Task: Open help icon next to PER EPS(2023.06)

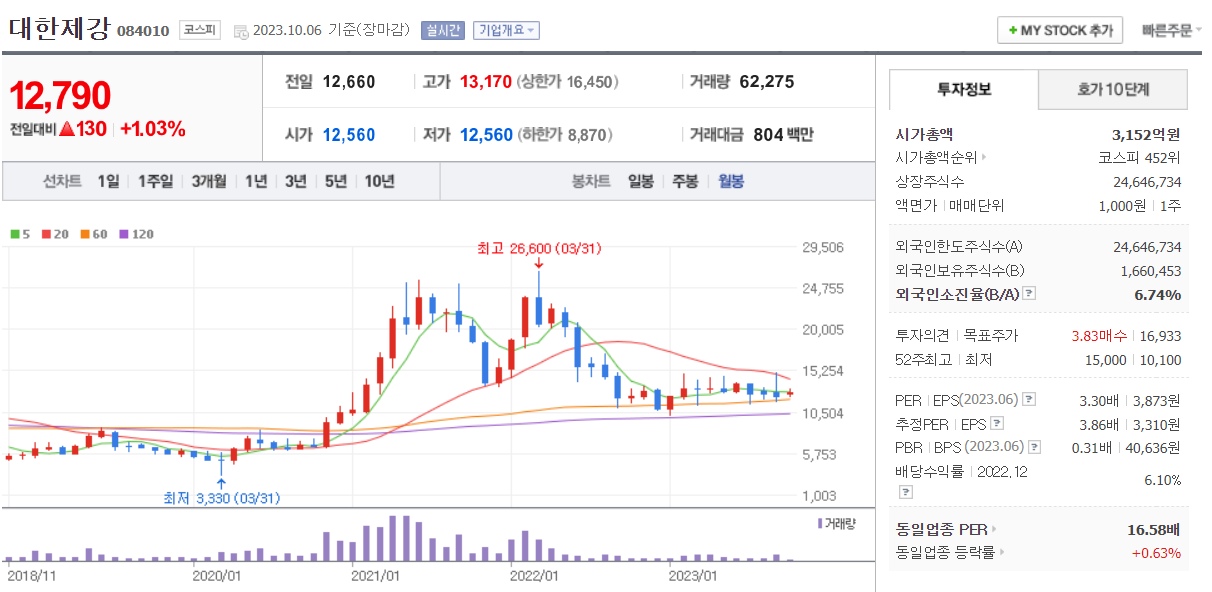Action: (x=1030, y=400)
